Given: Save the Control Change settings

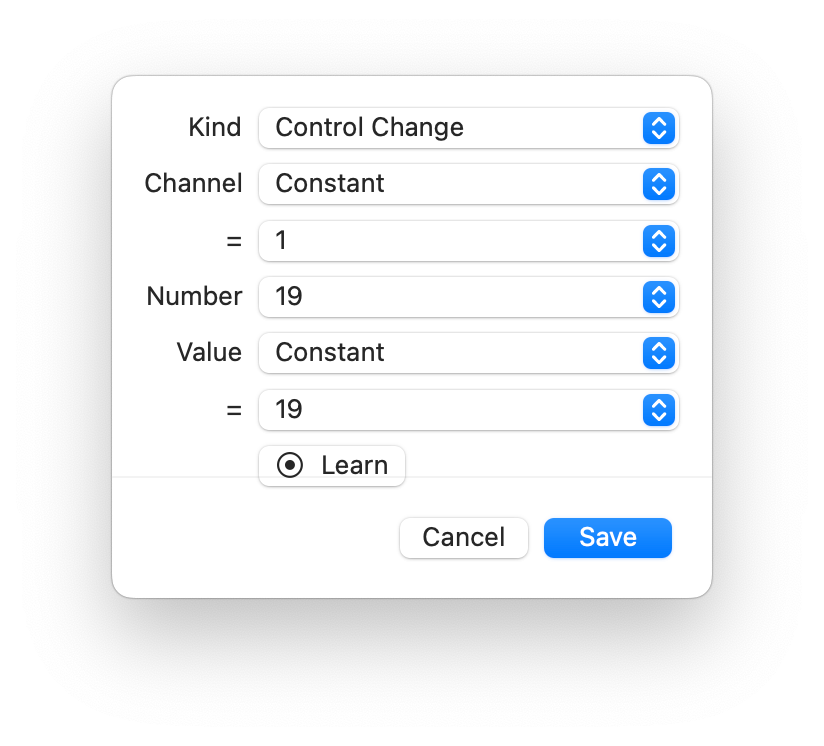Looking at the screenshot, I should pos(607,538).
